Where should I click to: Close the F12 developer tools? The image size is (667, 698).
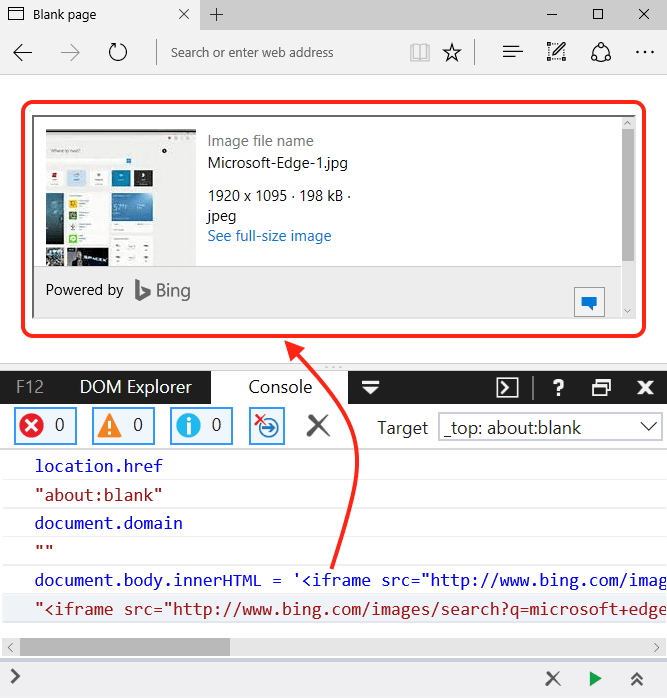tap(645, 387)
